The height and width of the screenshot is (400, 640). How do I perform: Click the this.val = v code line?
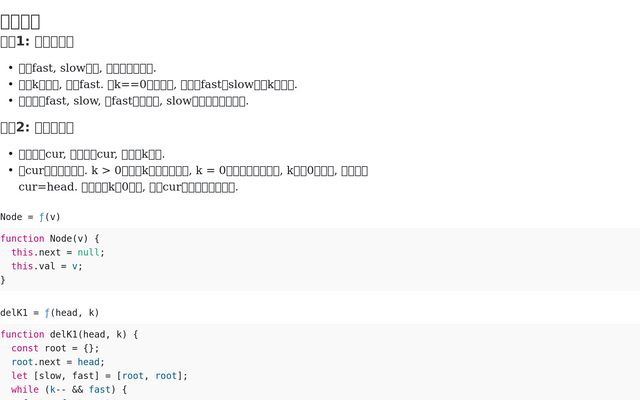(46, 267)
